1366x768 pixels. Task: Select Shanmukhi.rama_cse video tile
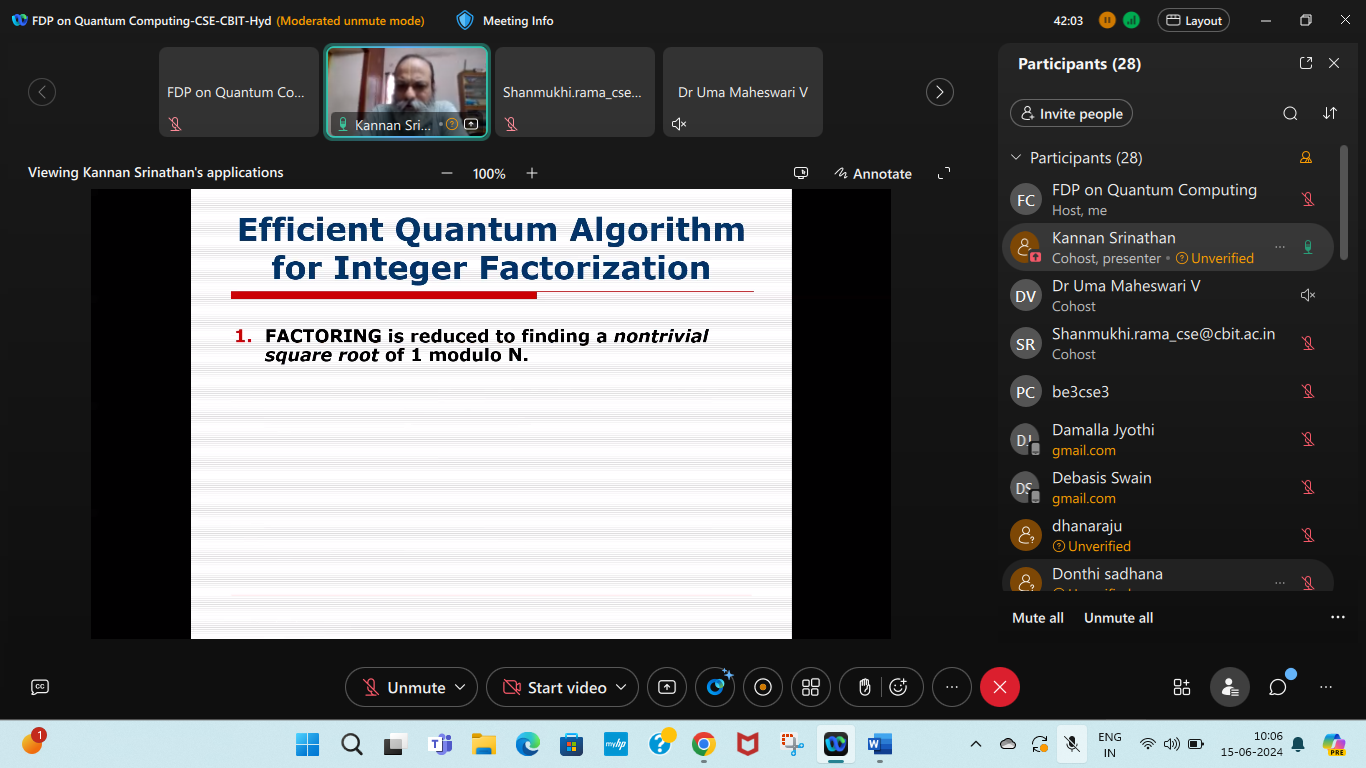(x=575, y=92)
